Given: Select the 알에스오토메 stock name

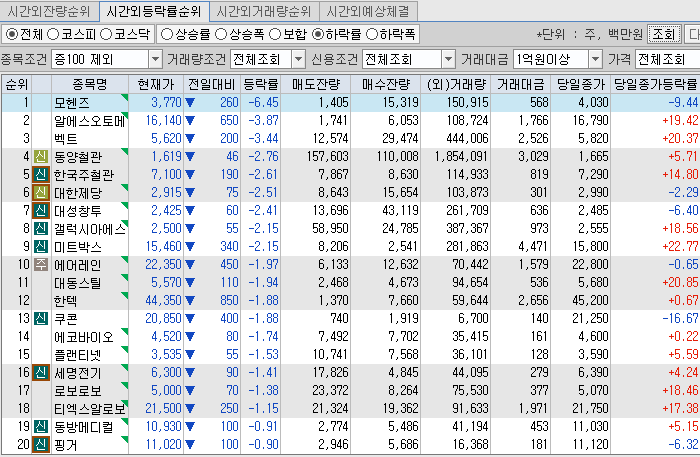Looking at the screenshot, I should click(90, 121).
